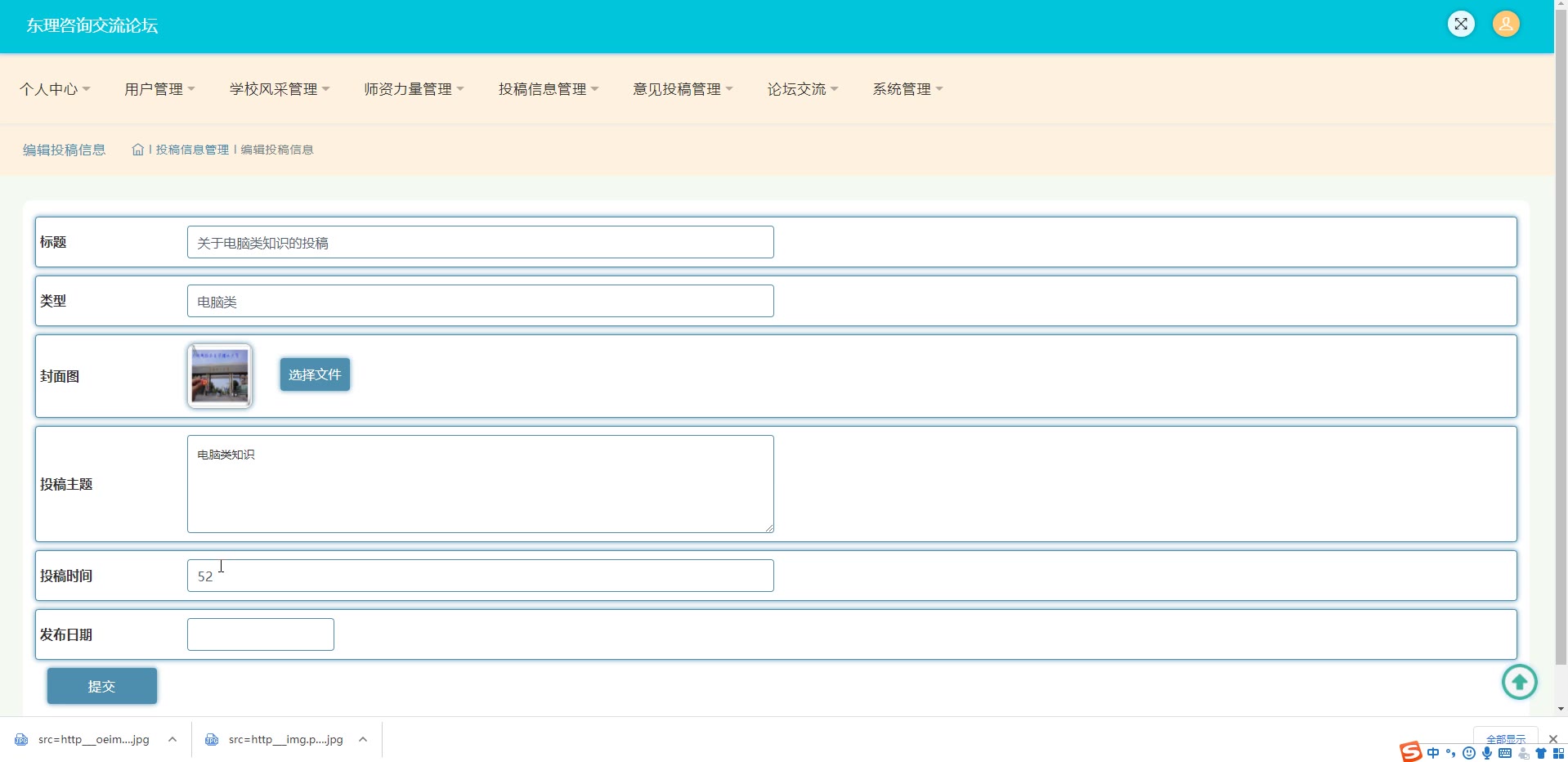Click the 封面图 field label

60,376
